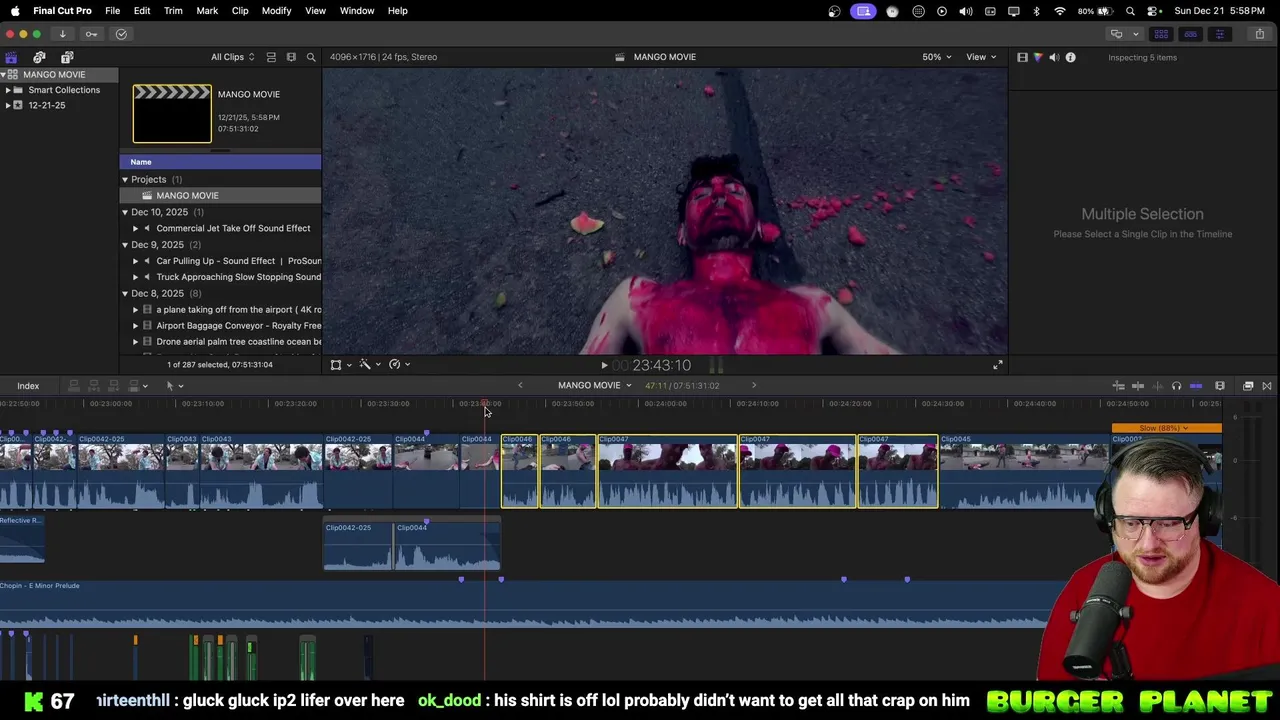Open the retime speedometer popup
The image size is (1280, 720).
tap(399, 365)
